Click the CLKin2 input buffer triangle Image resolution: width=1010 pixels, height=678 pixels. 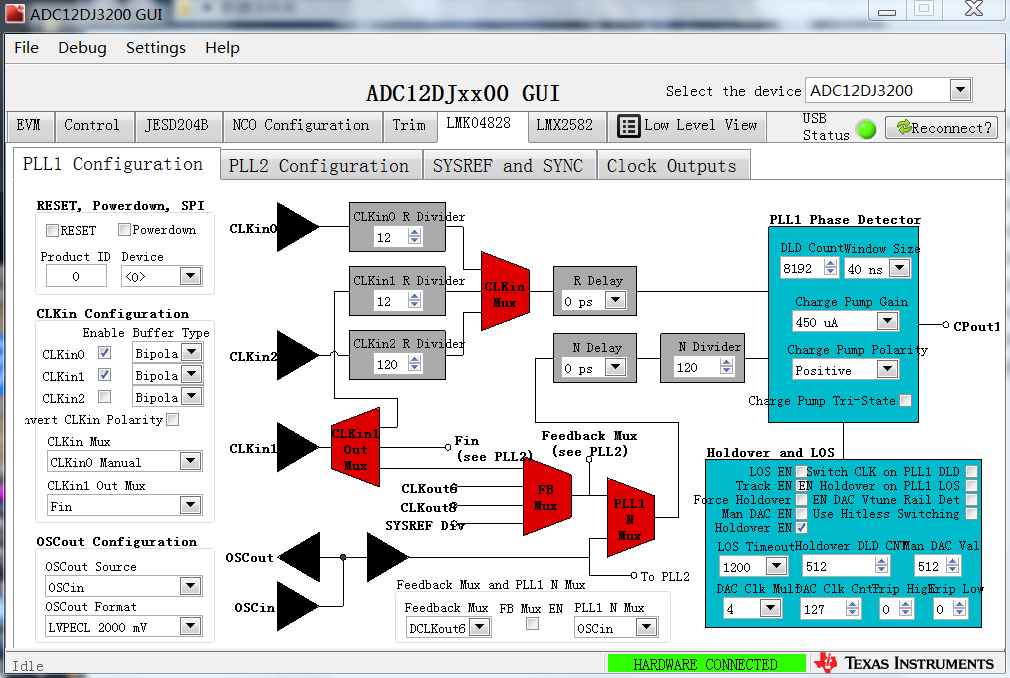coord(298,354)
